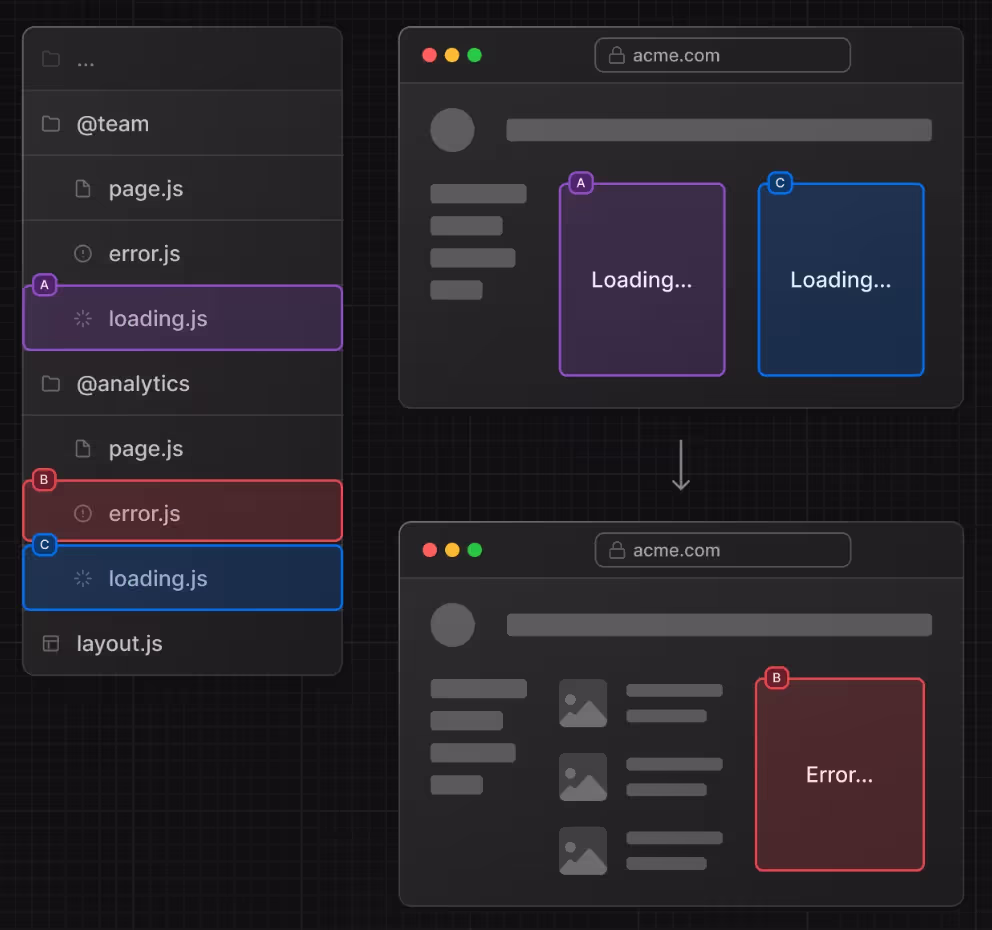
Task: Click the B badge on the red Error panel
Action: coord(776,678)
